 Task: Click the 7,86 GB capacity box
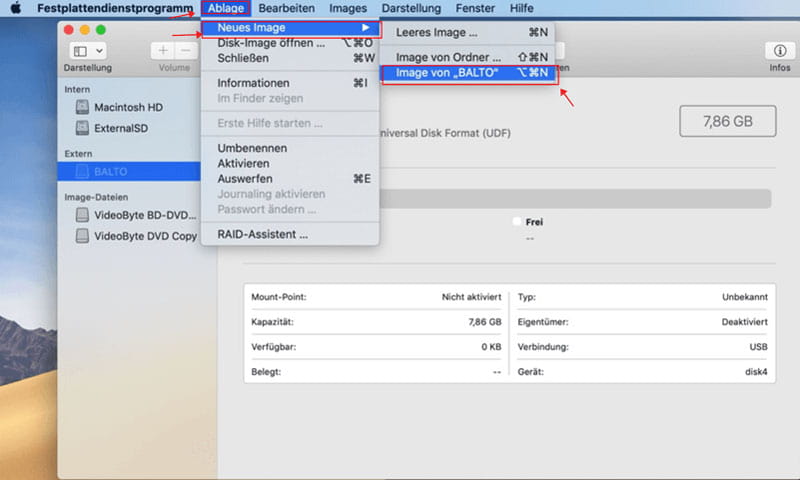727,121
